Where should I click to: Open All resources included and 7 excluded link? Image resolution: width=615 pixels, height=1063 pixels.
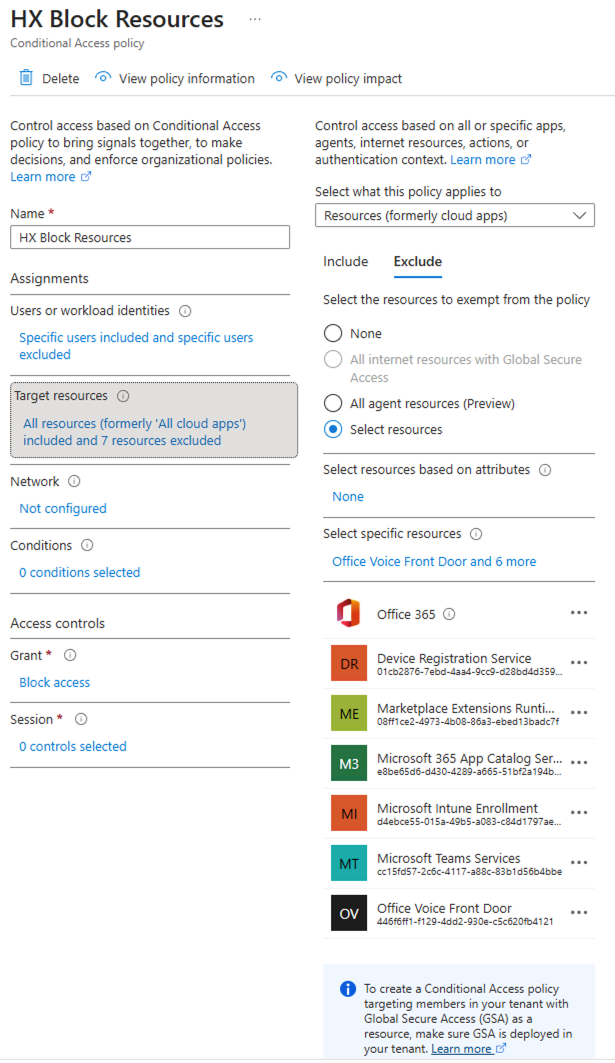click(x=134, y=432)
